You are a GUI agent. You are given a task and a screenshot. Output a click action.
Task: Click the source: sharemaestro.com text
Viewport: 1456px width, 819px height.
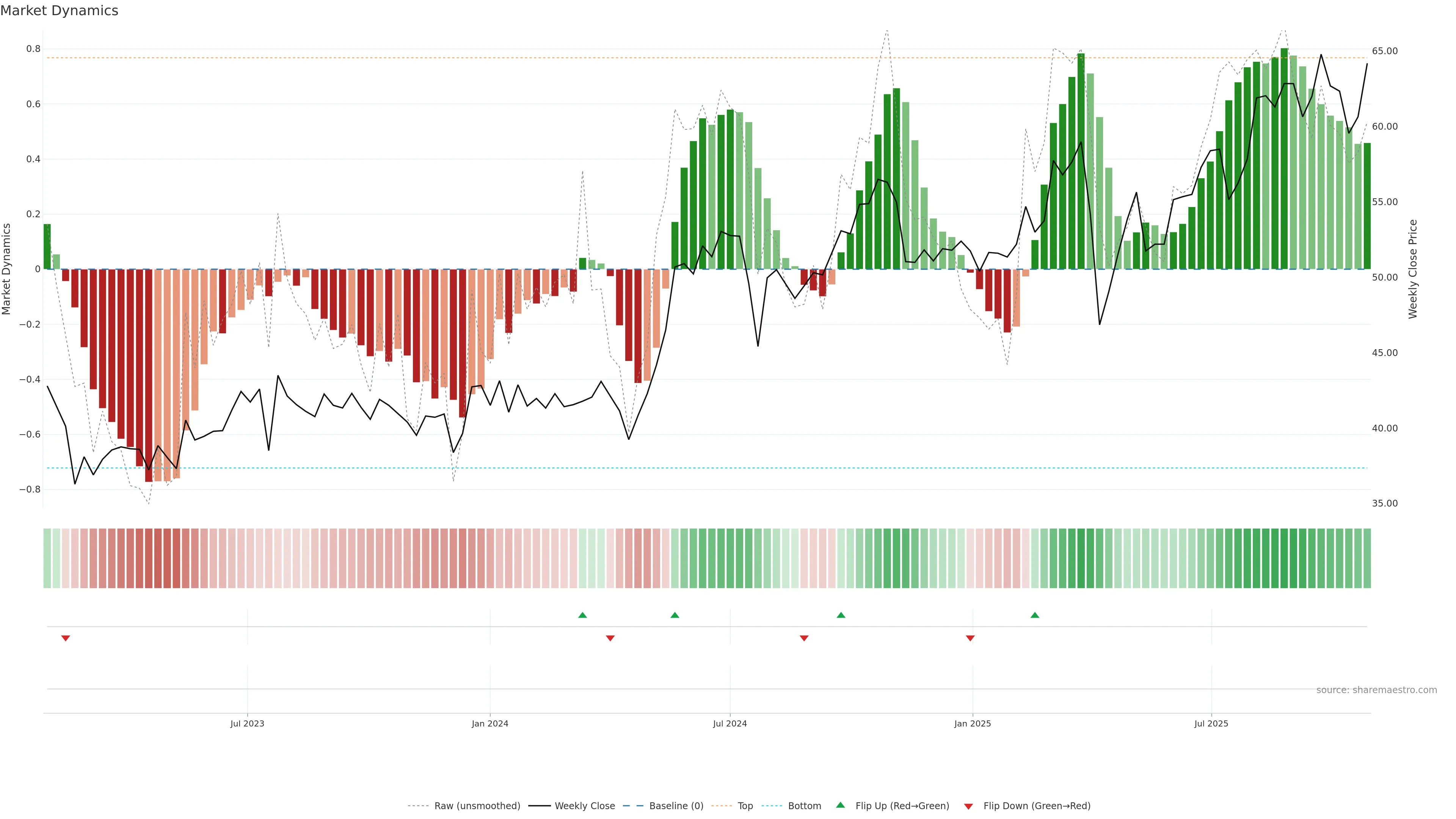point(1376,690)
